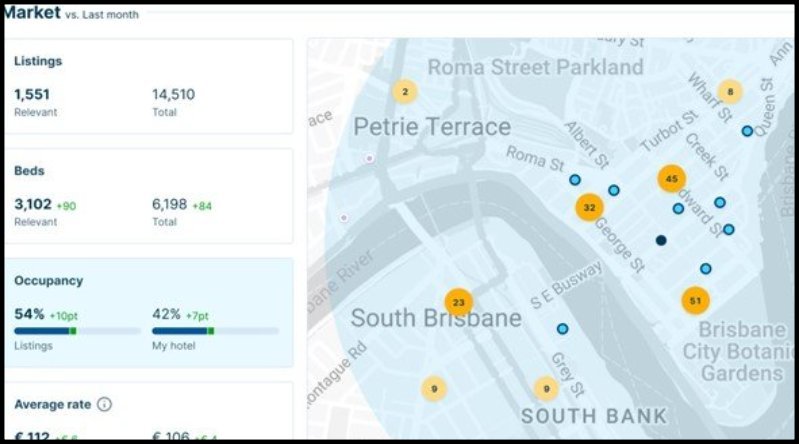Open the map cluster marker labeled 8
Viewport: 799px width, 444px height.
tap(730, 92)
